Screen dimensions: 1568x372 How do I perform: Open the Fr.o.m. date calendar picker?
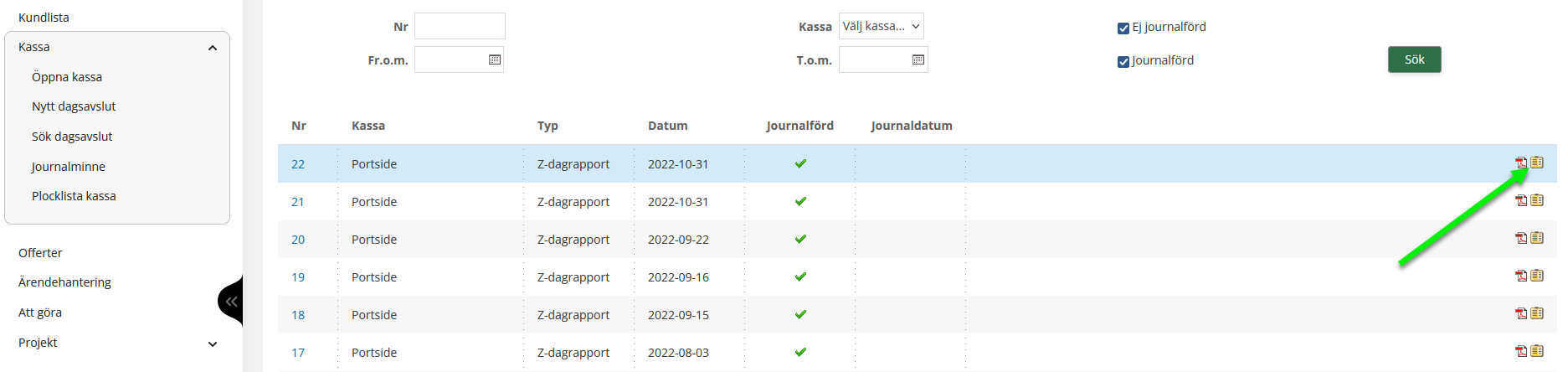(x=495, y=59)
